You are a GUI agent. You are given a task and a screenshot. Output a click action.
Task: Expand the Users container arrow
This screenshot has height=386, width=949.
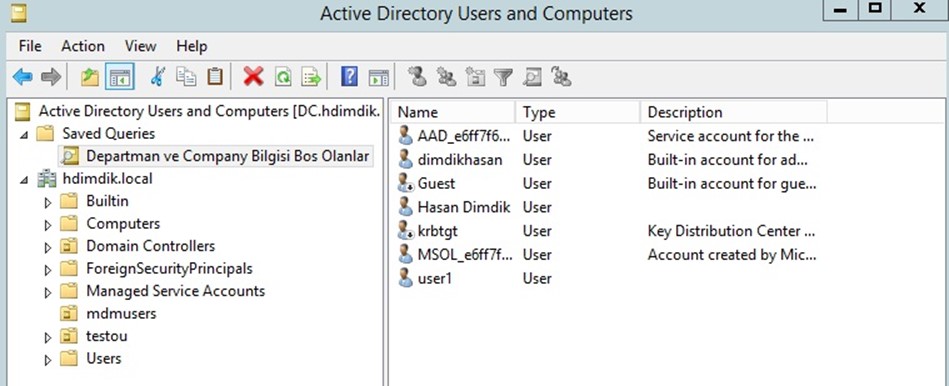[48, 359]
